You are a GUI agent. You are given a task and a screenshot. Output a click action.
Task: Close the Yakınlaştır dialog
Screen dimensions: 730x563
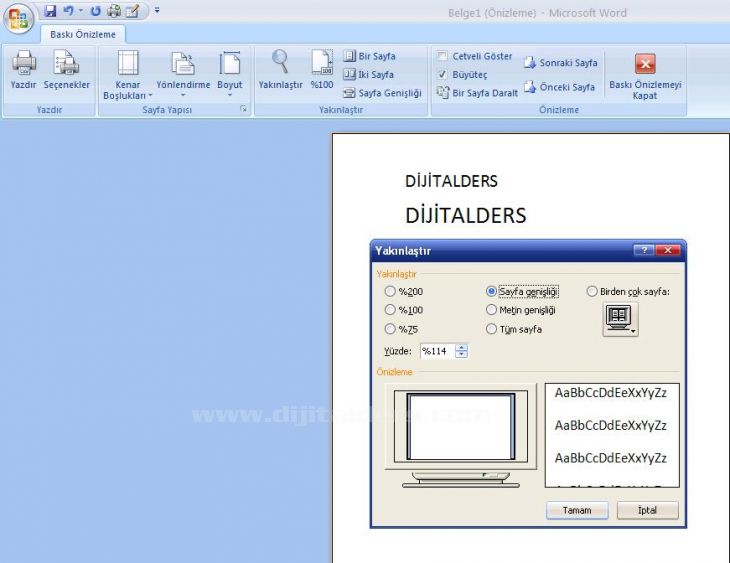pos(668,251)
